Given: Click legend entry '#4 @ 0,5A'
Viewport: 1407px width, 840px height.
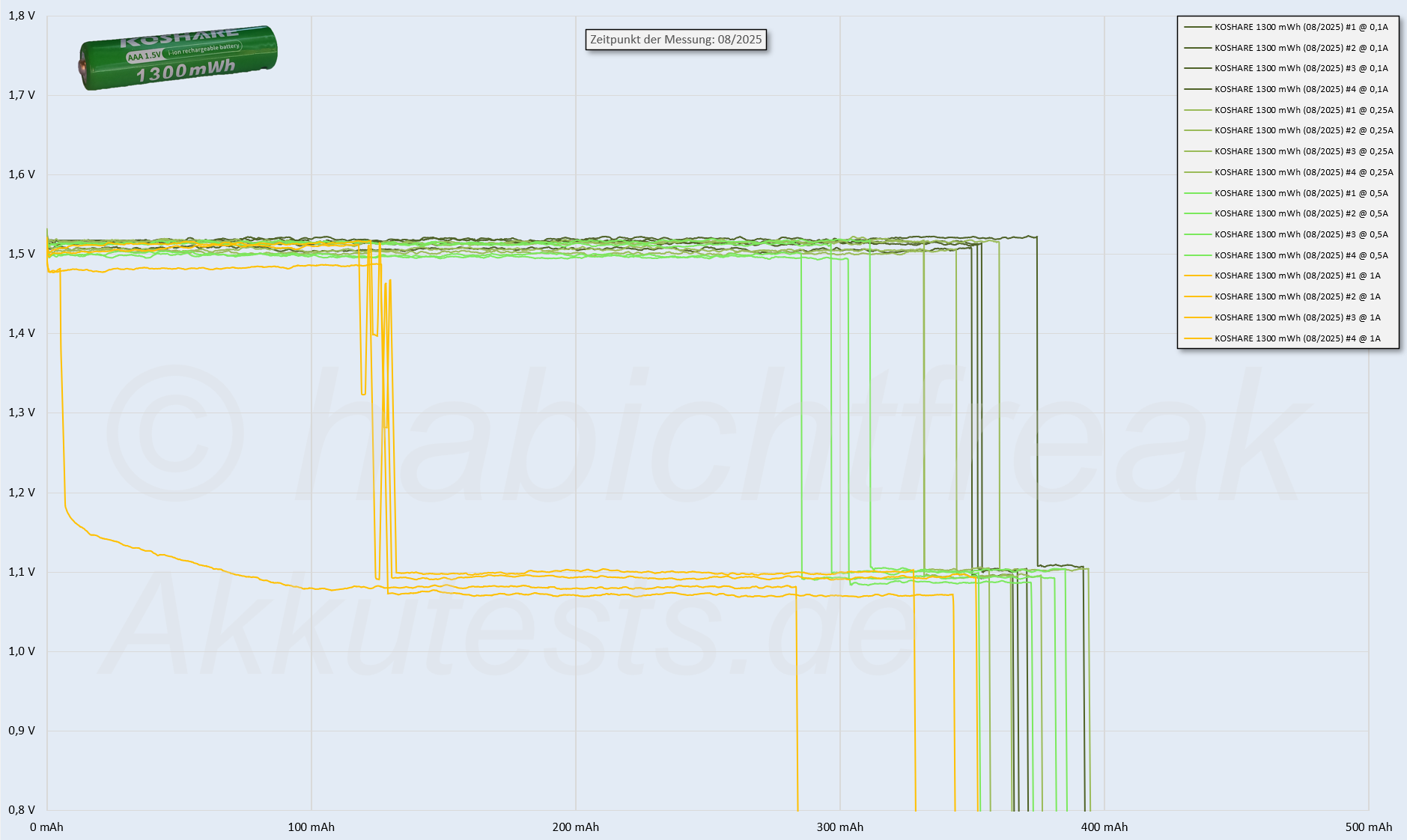Looking at the screenshot, I should point(1288,255).
